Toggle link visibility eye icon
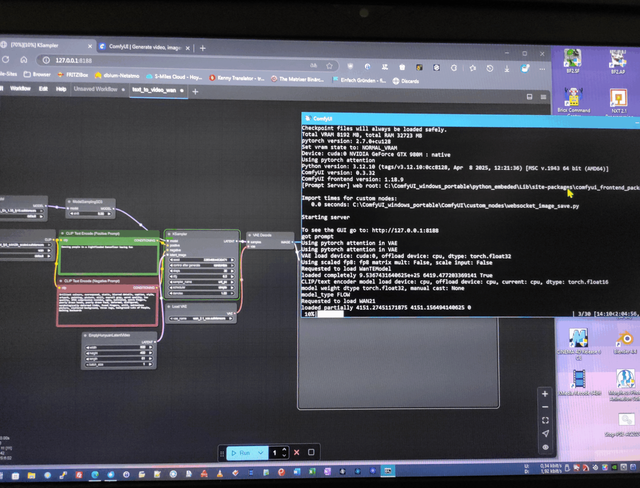The width and height of the screenshot is (640, 488). pyautogui.click(x=545, y=447)
